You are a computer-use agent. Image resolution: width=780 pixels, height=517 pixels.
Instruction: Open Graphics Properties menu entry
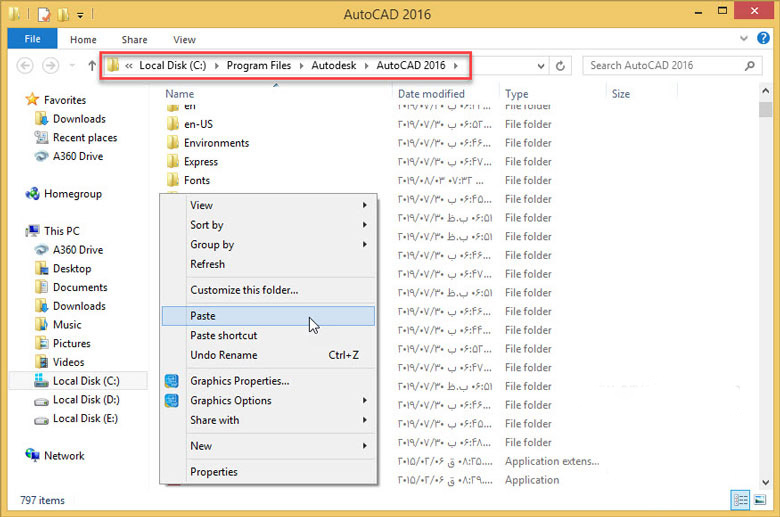click(x=268, y=381)
